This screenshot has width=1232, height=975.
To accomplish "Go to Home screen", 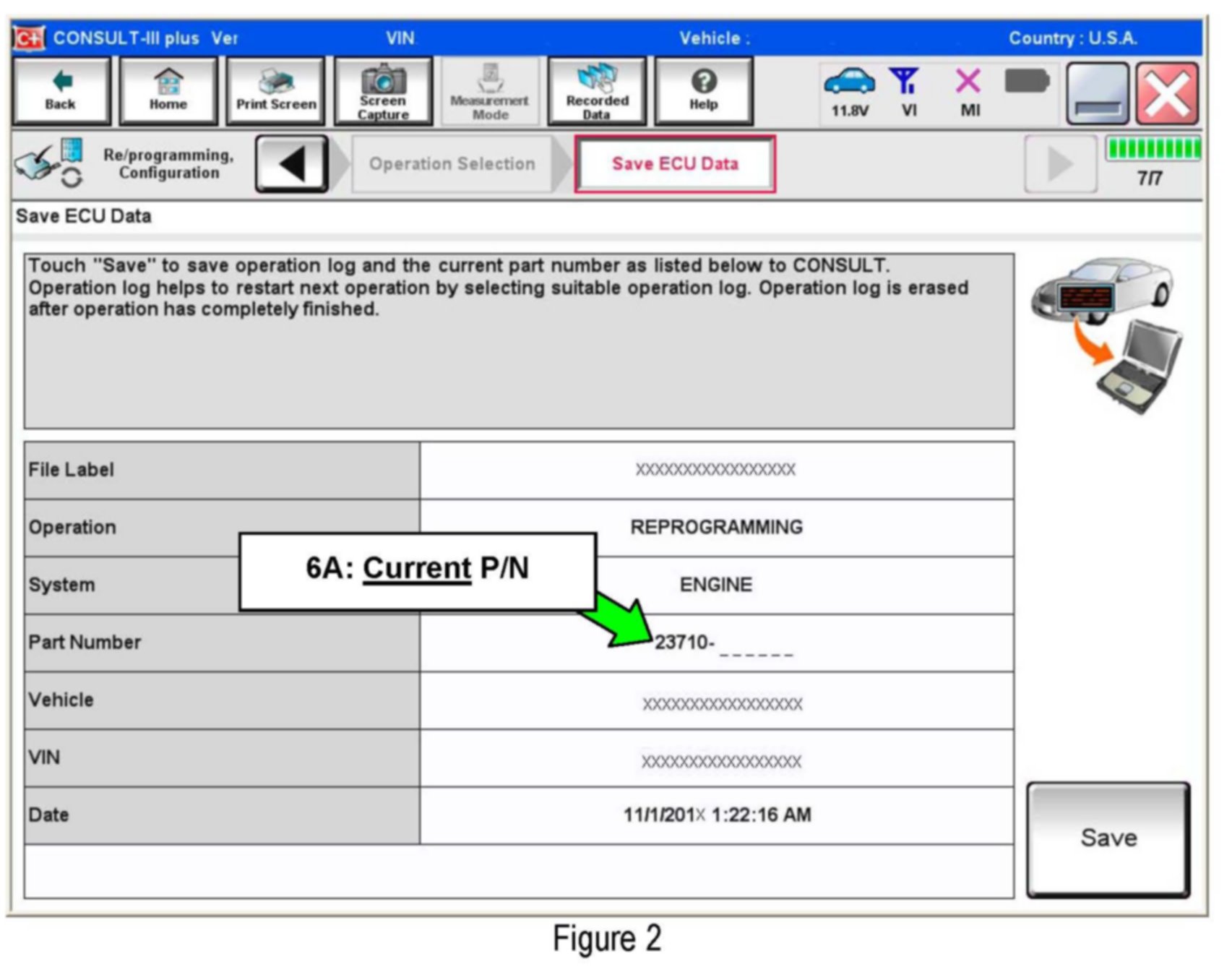I will coord(168,92).
